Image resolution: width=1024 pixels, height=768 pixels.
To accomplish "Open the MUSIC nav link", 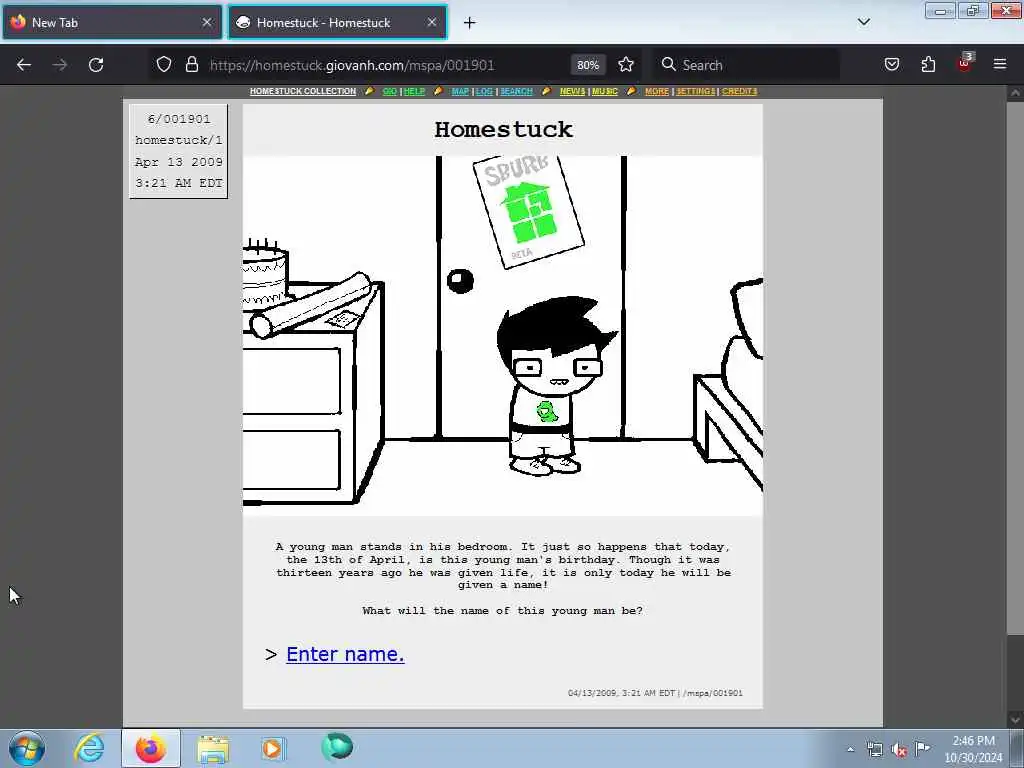I will click(605, 91).
